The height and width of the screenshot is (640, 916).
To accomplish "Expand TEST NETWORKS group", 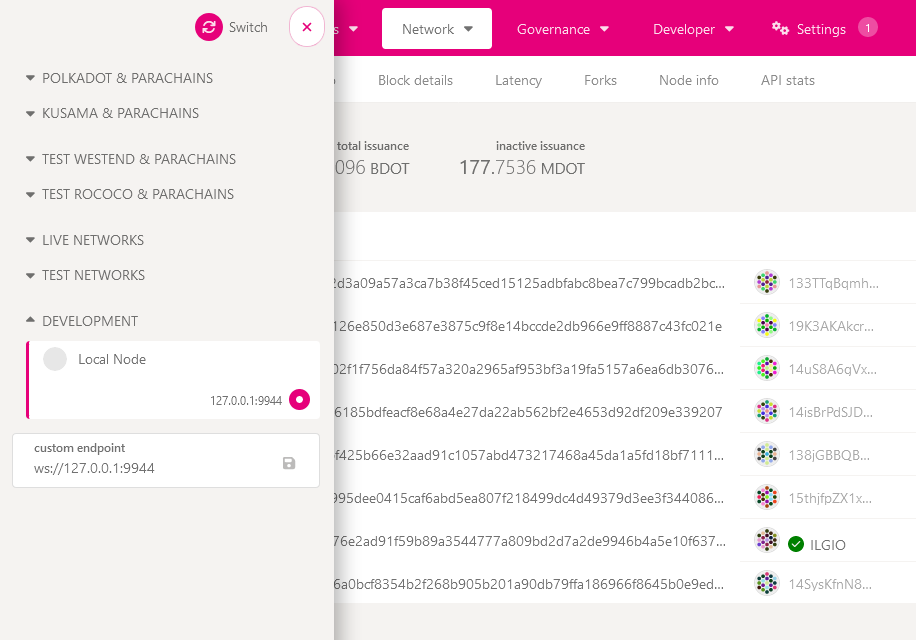I will pyautogui.click(x=86, y=275).
